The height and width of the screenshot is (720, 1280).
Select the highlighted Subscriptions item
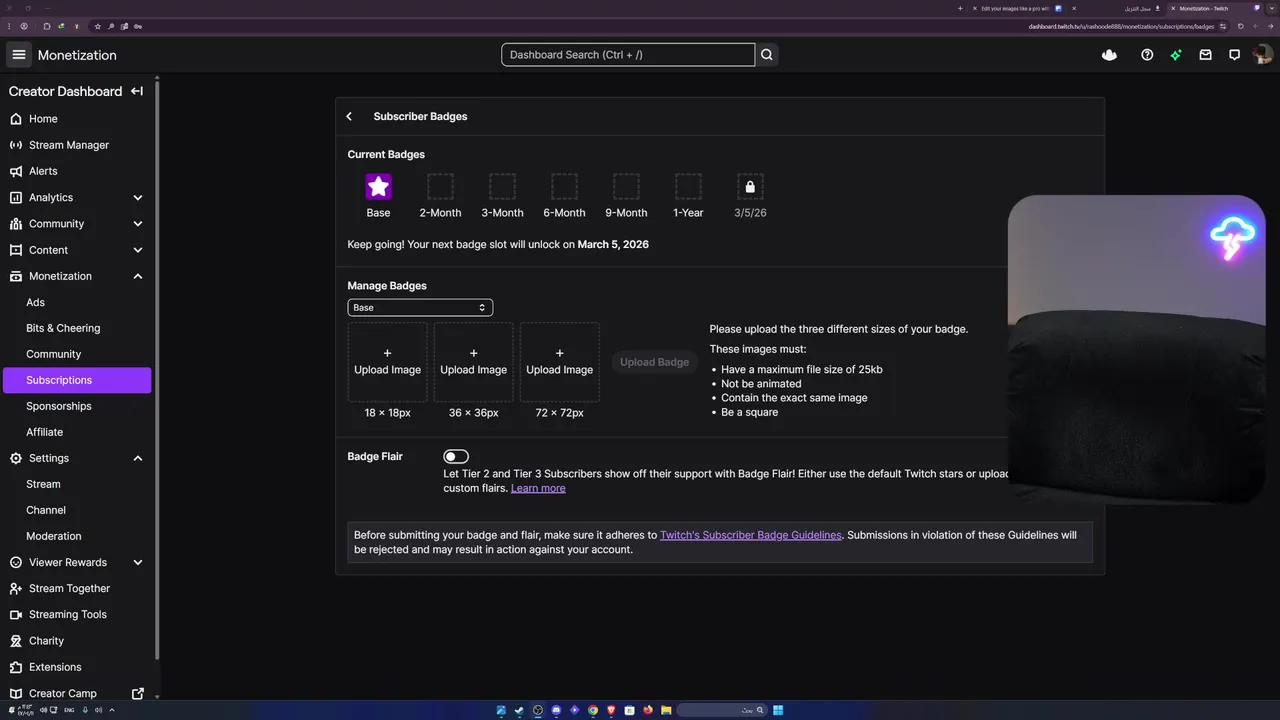[x=77, y=380]
